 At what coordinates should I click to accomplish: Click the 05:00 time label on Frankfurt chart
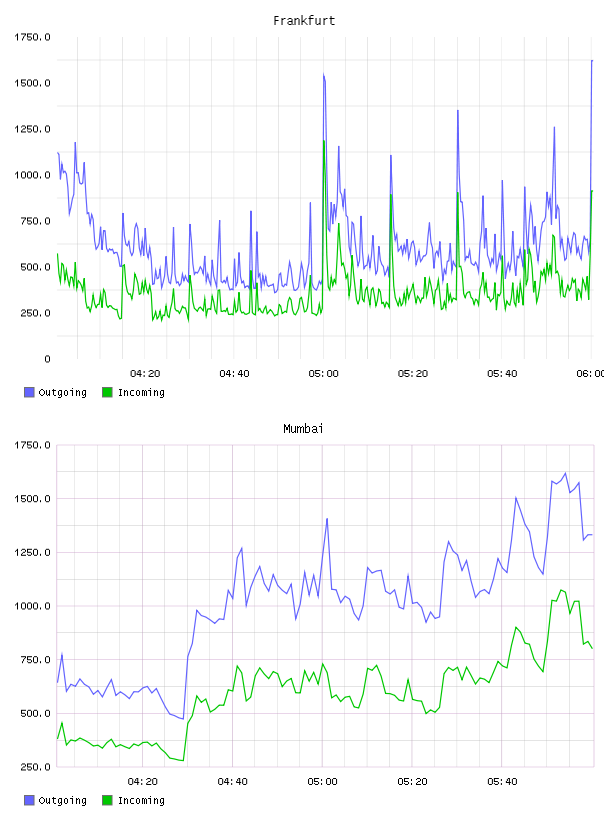click(x=323, y=374)
